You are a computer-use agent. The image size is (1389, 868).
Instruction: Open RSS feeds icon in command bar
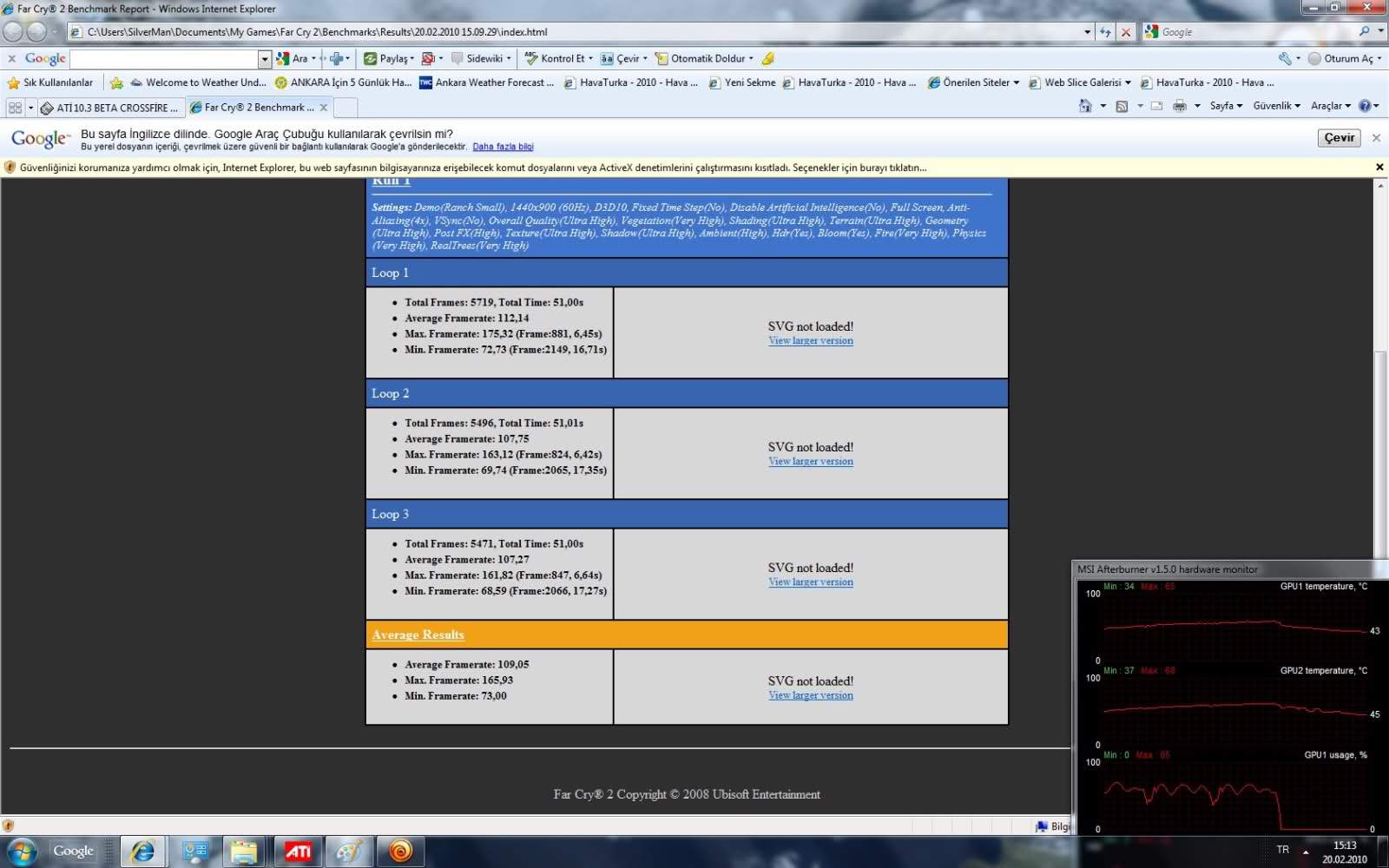tap(1122, 106)
